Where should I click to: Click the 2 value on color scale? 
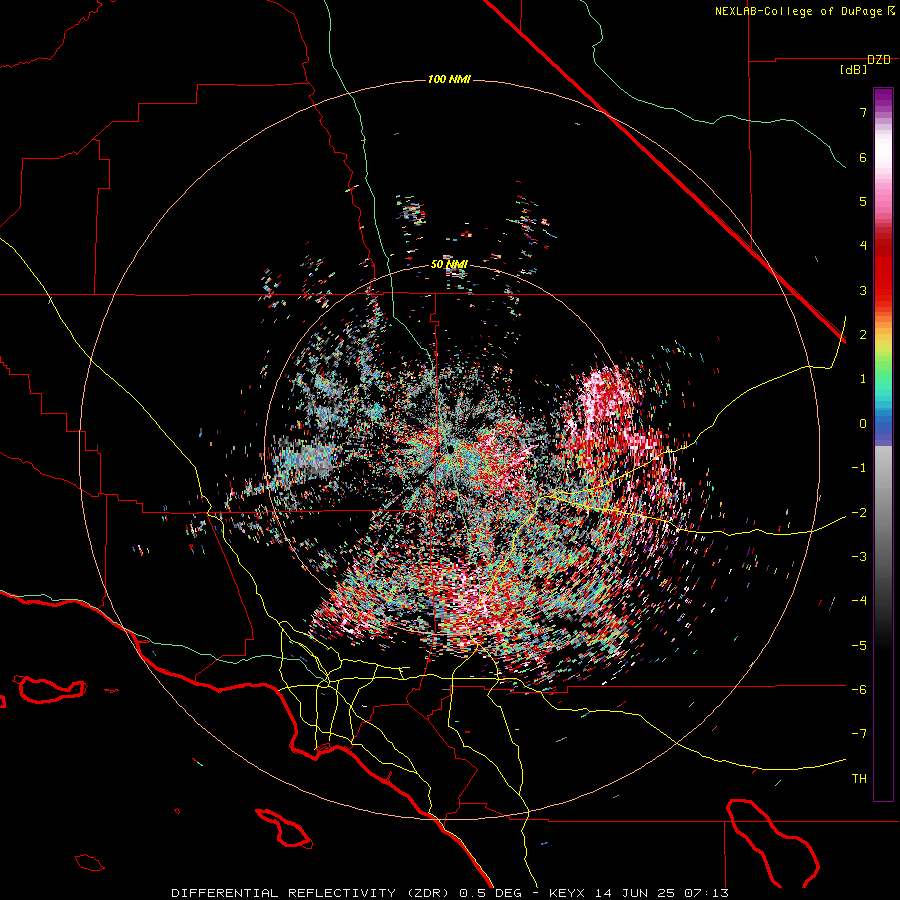coord(863,335)
